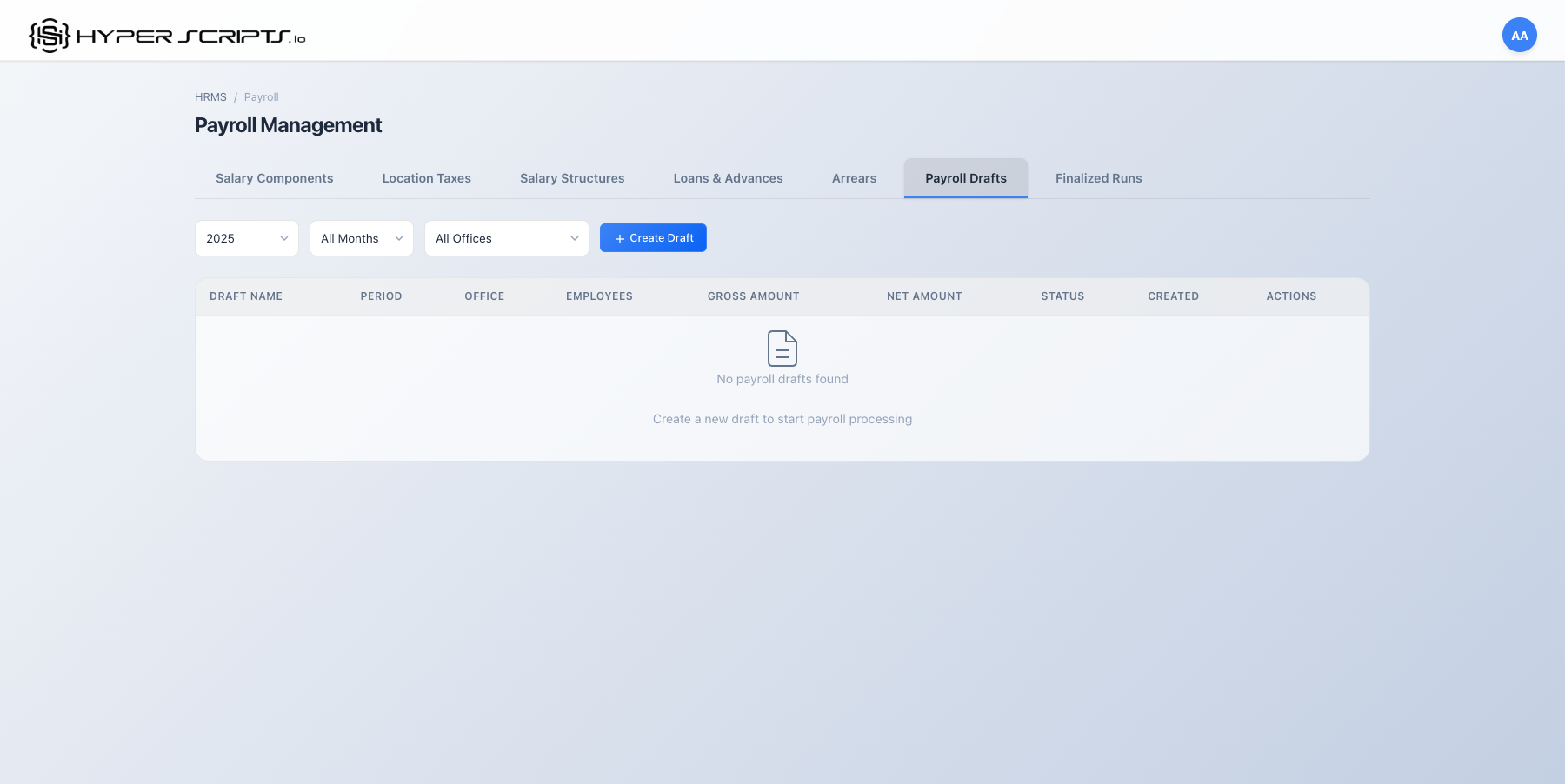Switch to the Arrears tab
1565x784 pixels.
click(x=854, y=178)
